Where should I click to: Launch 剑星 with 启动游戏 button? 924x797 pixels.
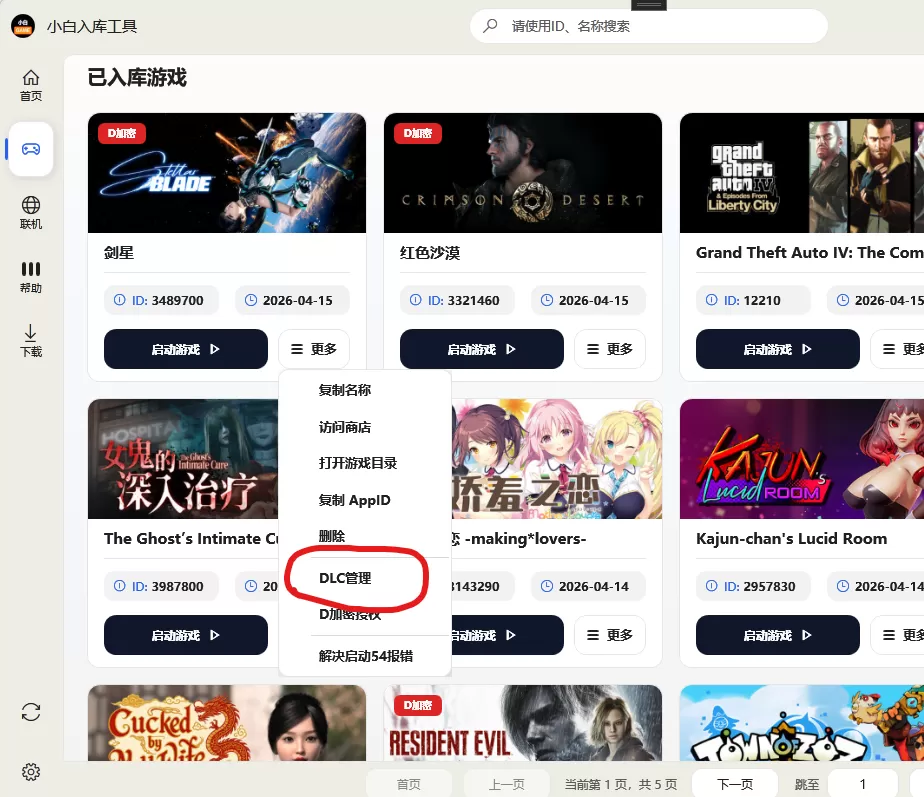tap(186, 349)
